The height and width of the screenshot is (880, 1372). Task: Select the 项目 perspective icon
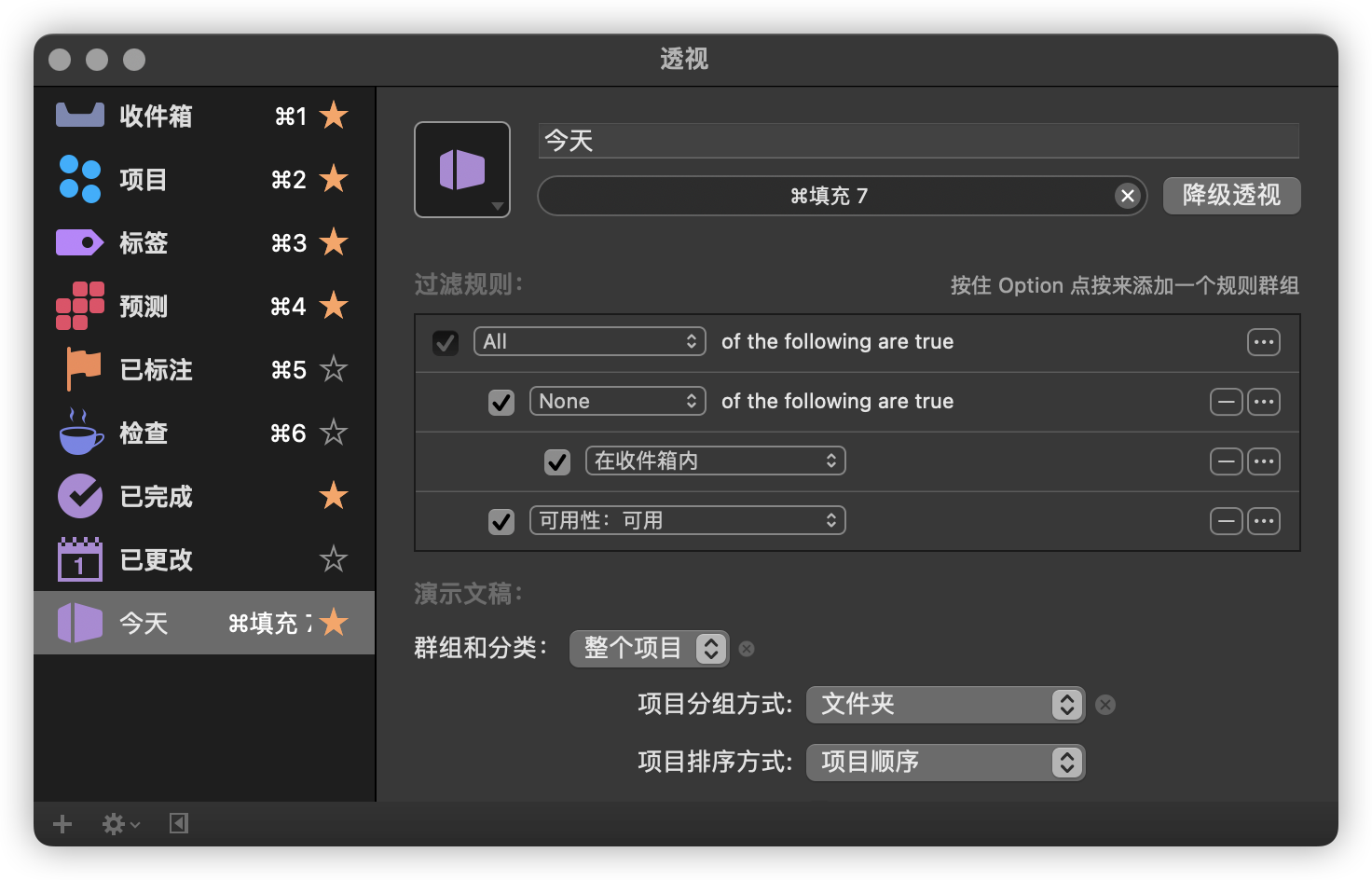tap(79, 179)
